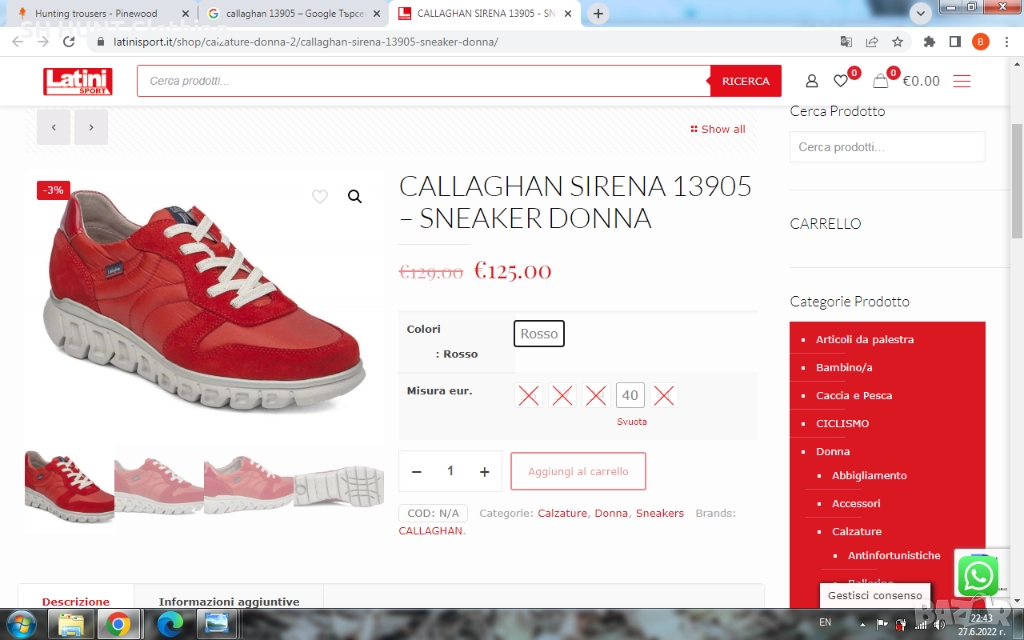
Task: Click the Latini Sport logo
Action: coord(78,81)
